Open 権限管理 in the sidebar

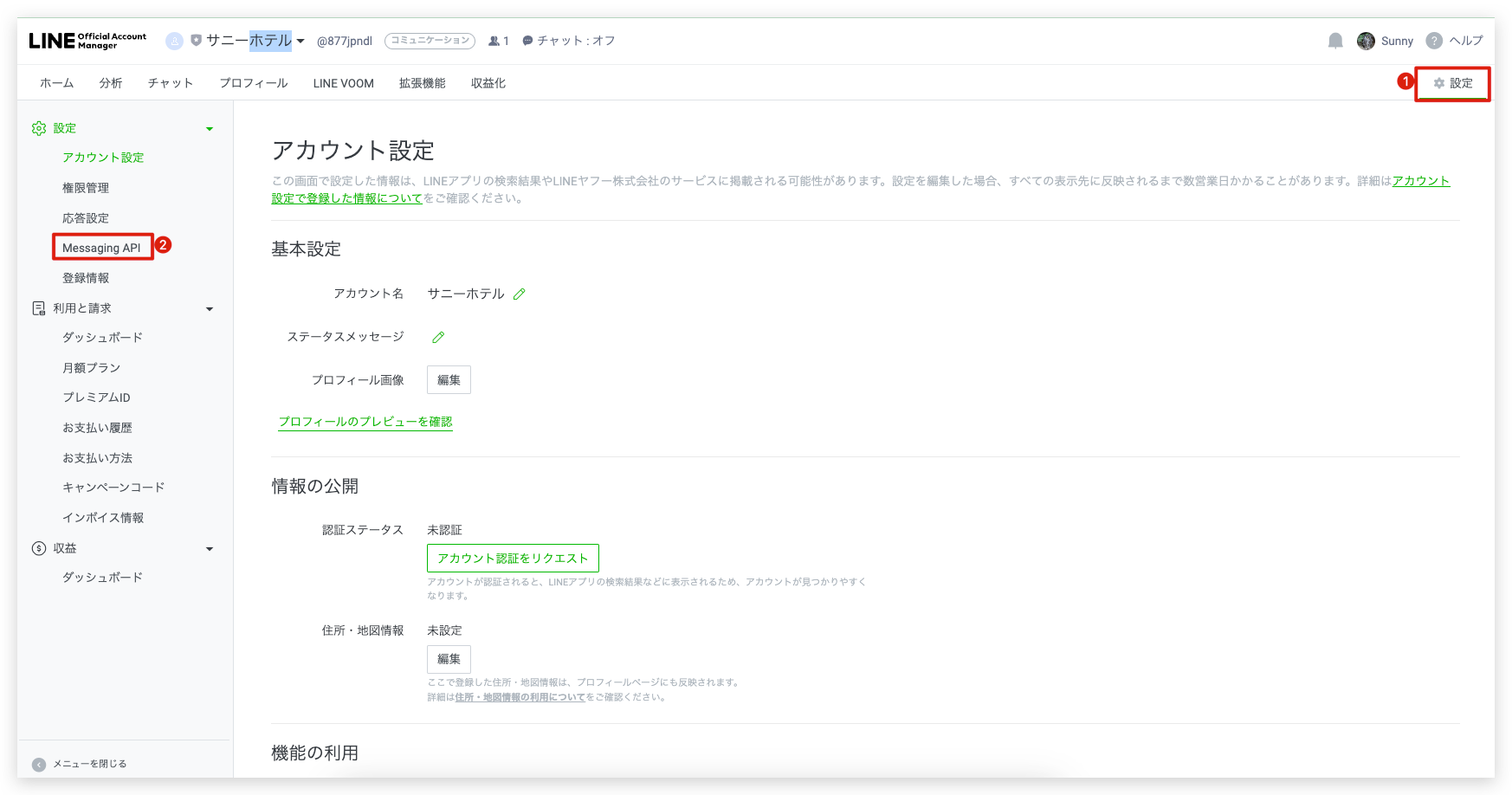[86, 188]
